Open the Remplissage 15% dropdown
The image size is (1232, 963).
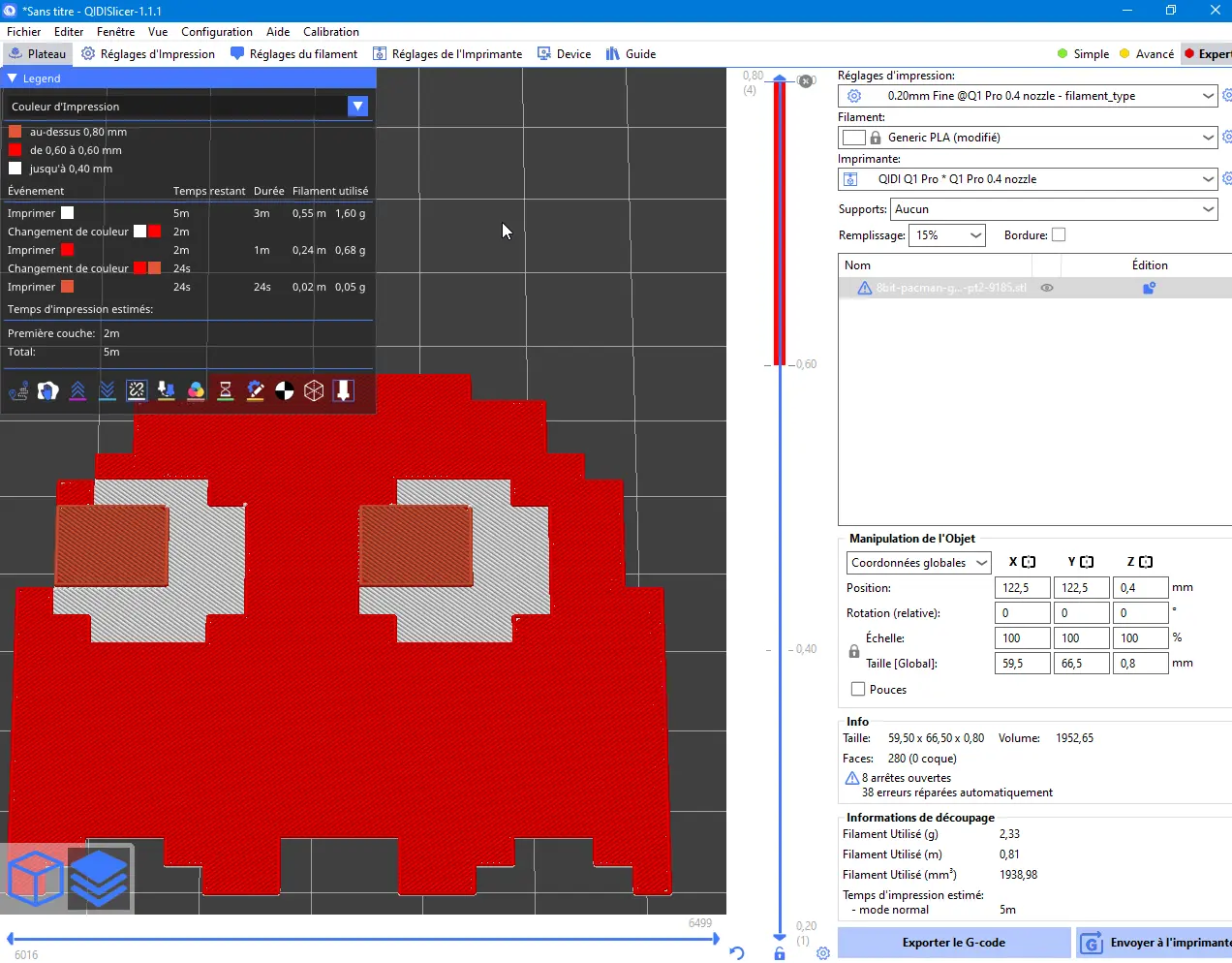point(946,235)
